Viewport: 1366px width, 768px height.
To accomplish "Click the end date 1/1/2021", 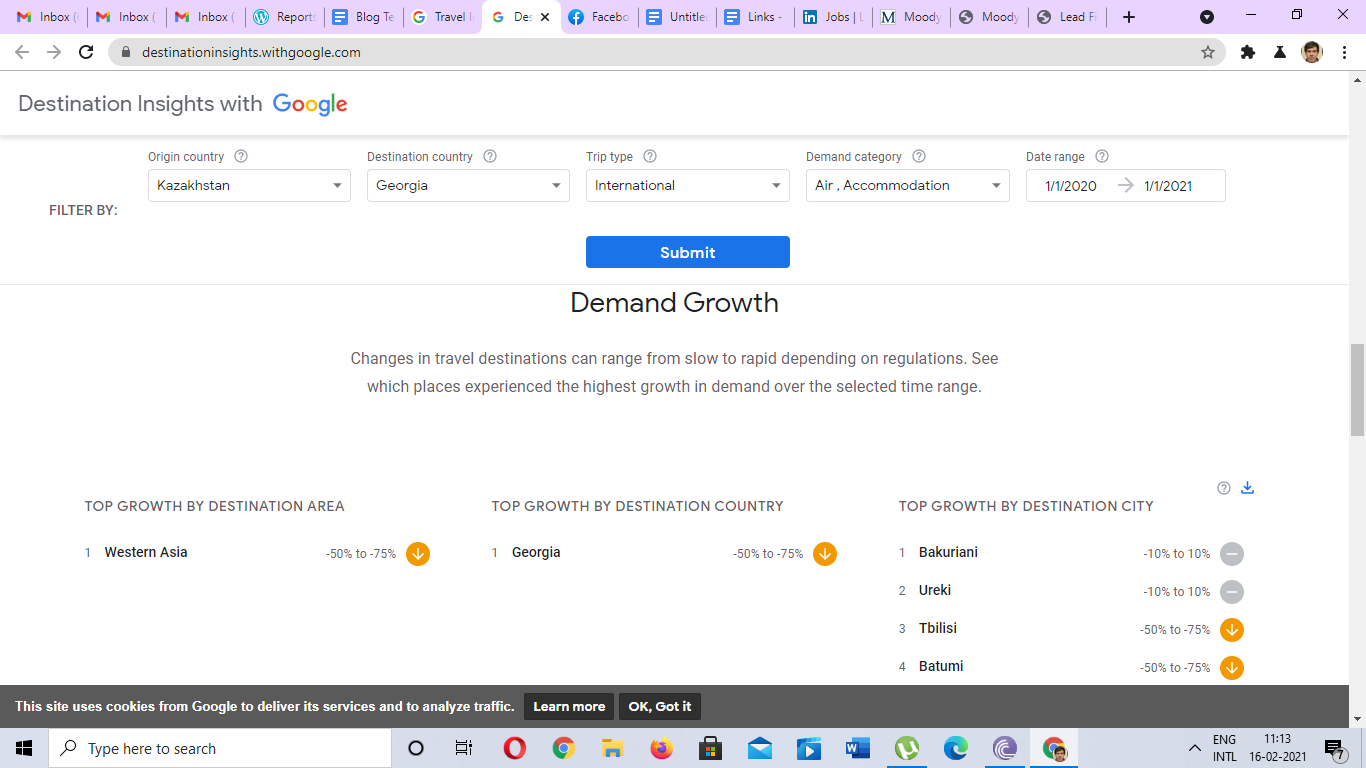I will (x=1168, y=186).
